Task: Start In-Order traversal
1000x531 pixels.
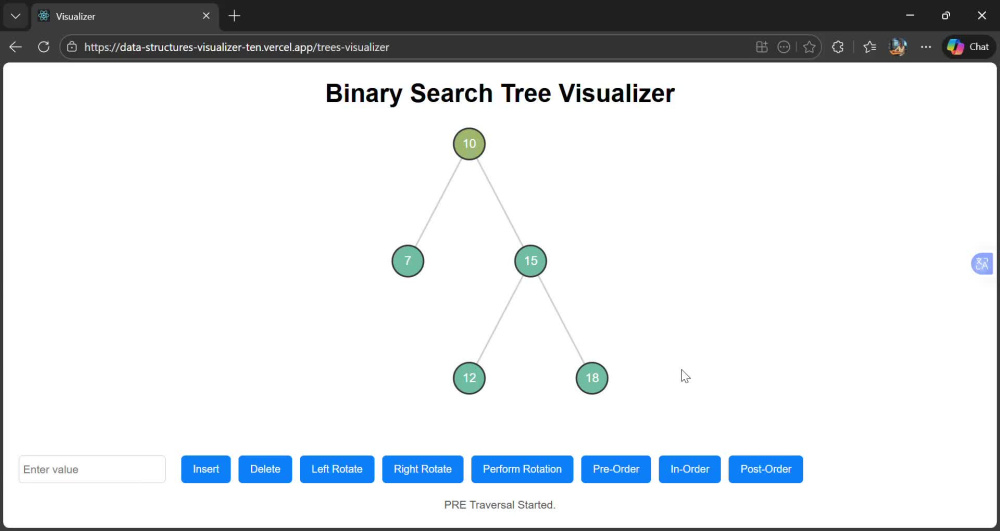Action: [690, 469]
